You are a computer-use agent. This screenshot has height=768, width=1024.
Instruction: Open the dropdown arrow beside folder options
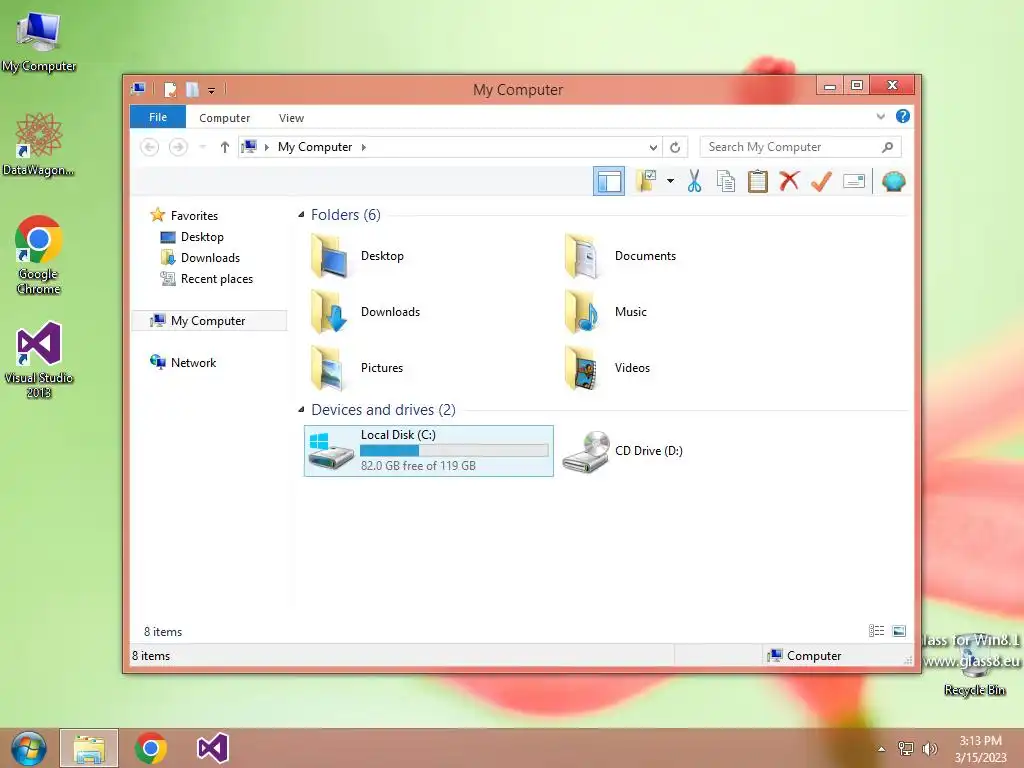pyautogui.click(x=671, y=181)
